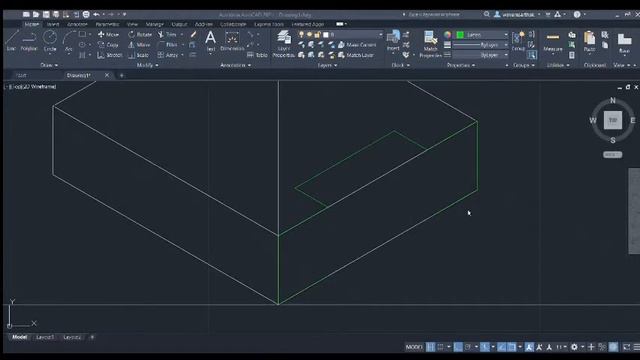Image resolution: width=640 pixels, height=360 pixels.
Task: Click the Paste tool
Action: click(589, 42)
